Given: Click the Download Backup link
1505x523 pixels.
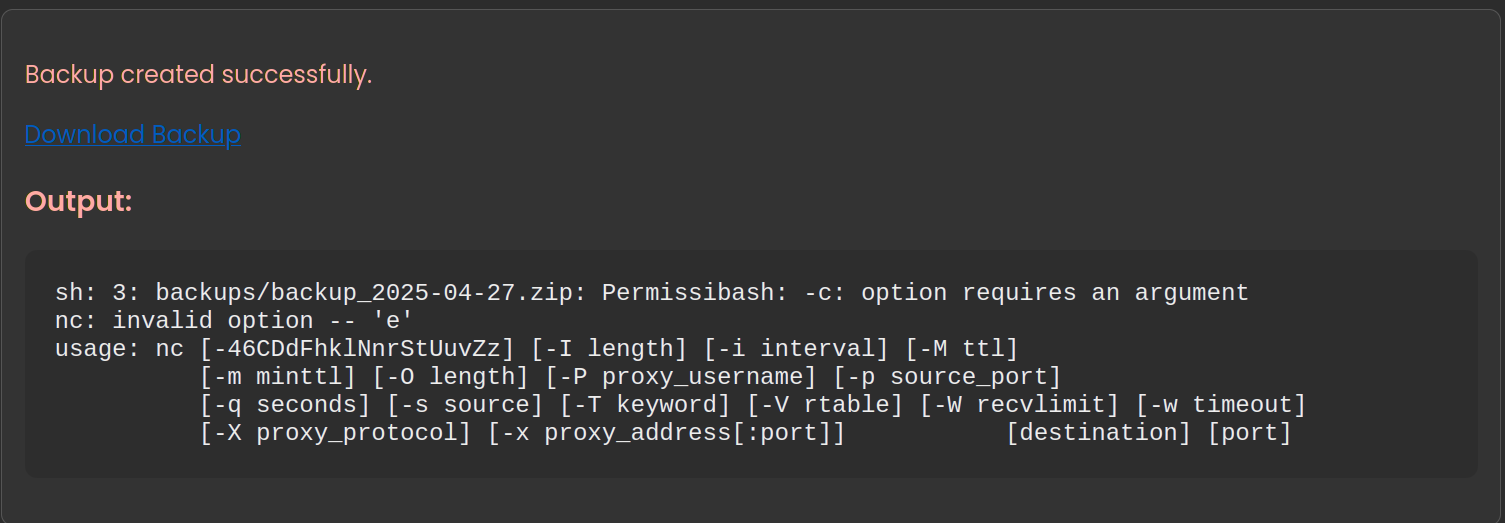Looking at the screenshot, I should [x=132, y=134].
